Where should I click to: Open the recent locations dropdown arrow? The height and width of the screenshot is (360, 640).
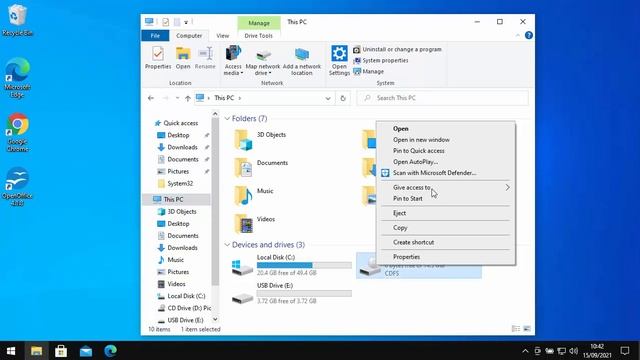[x=177, y=98]
